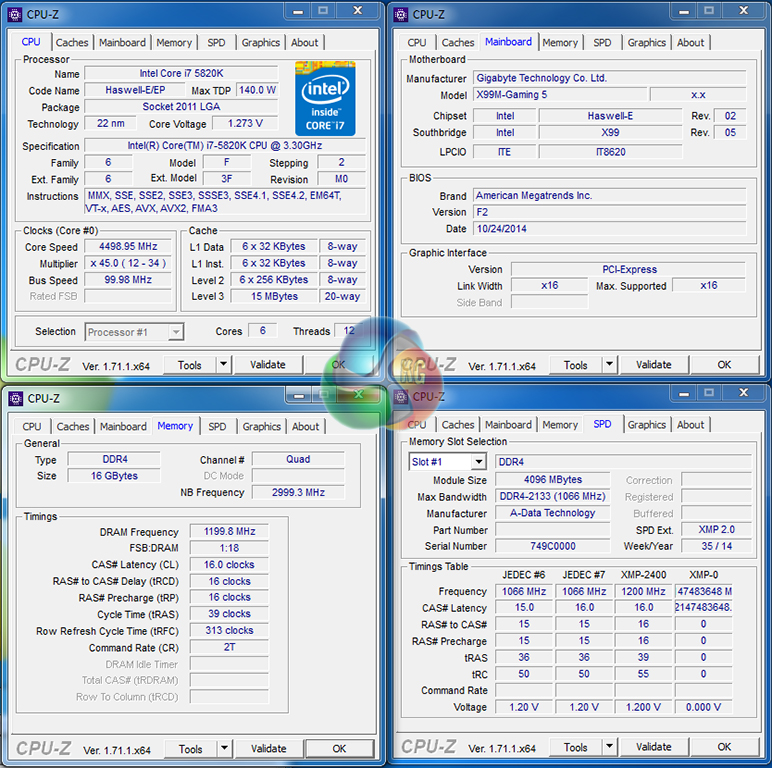The height and width of the screenshot is (768, 772).
Task: Click the Core Speed value field
Action: (128, 247)
